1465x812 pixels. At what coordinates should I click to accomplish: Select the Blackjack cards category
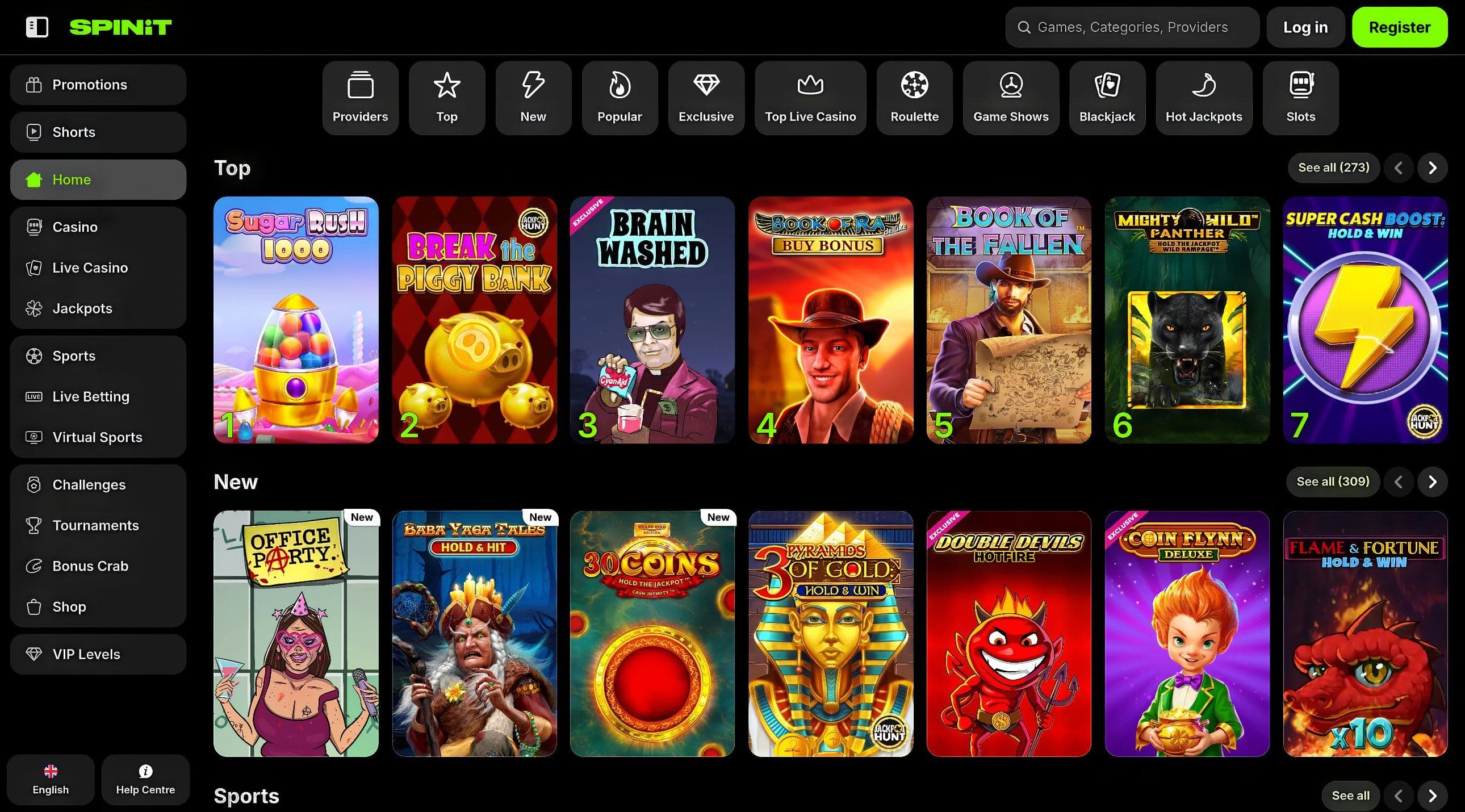click(x=1107, y=98)
